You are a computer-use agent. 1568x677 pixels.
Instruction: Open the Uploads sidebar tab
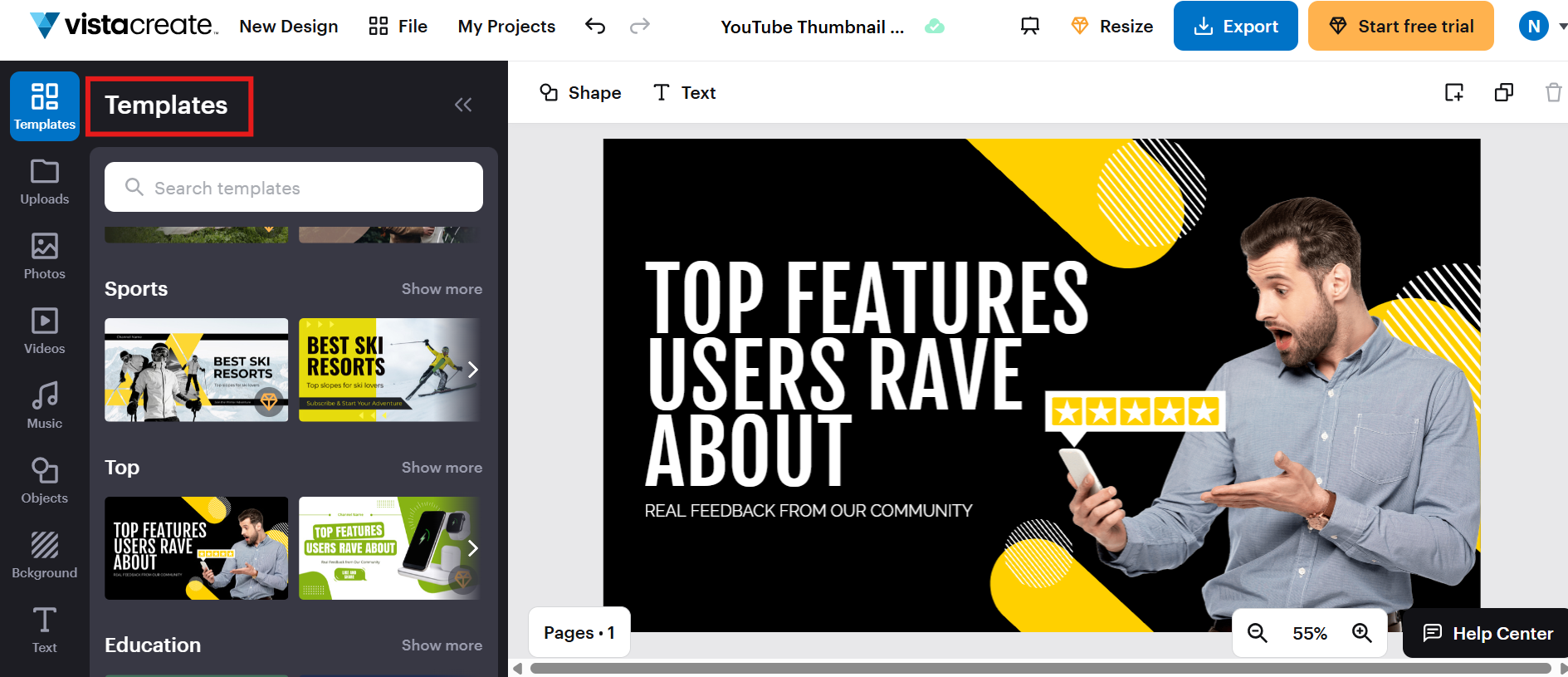45,182
